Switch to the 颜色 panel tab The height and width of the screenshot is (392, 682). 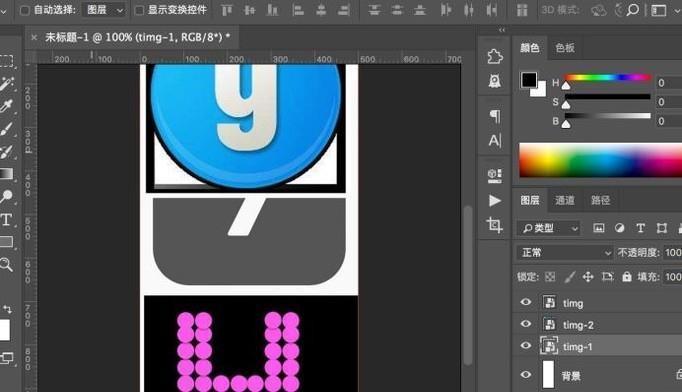pos(530,48)
